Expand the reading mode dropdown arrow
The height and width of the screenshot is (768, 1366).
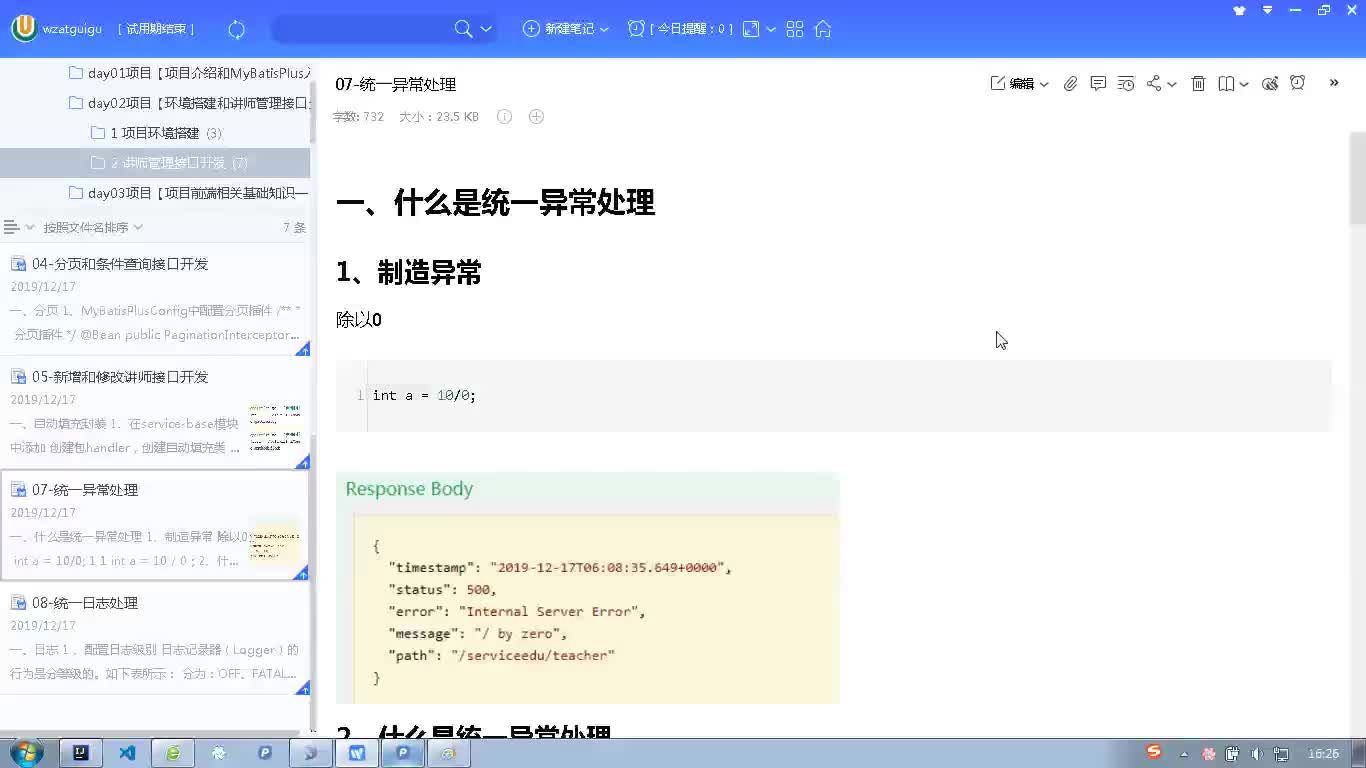tap(1244, 85)
